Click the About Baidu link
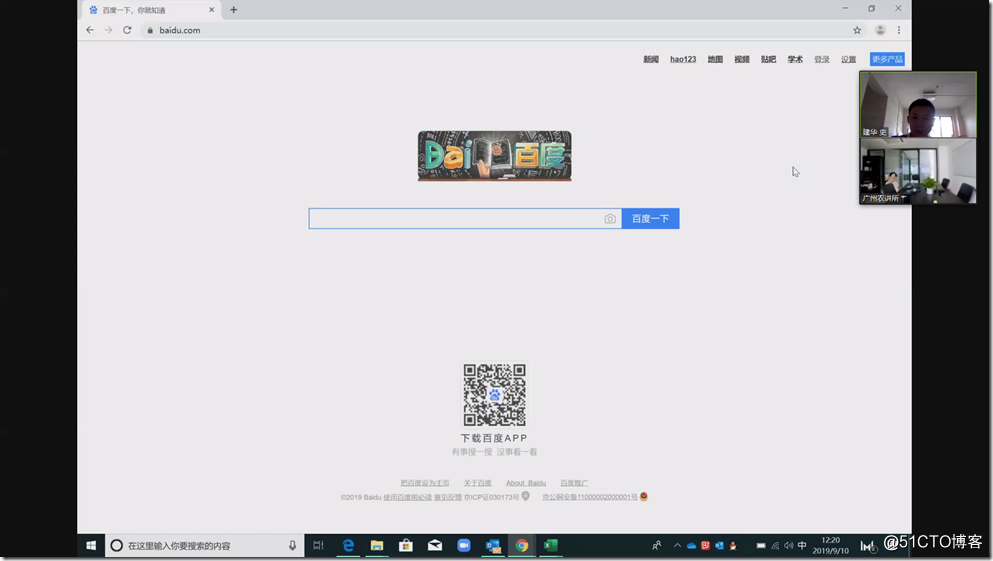The image size is (993, 561). pos(526,483)
